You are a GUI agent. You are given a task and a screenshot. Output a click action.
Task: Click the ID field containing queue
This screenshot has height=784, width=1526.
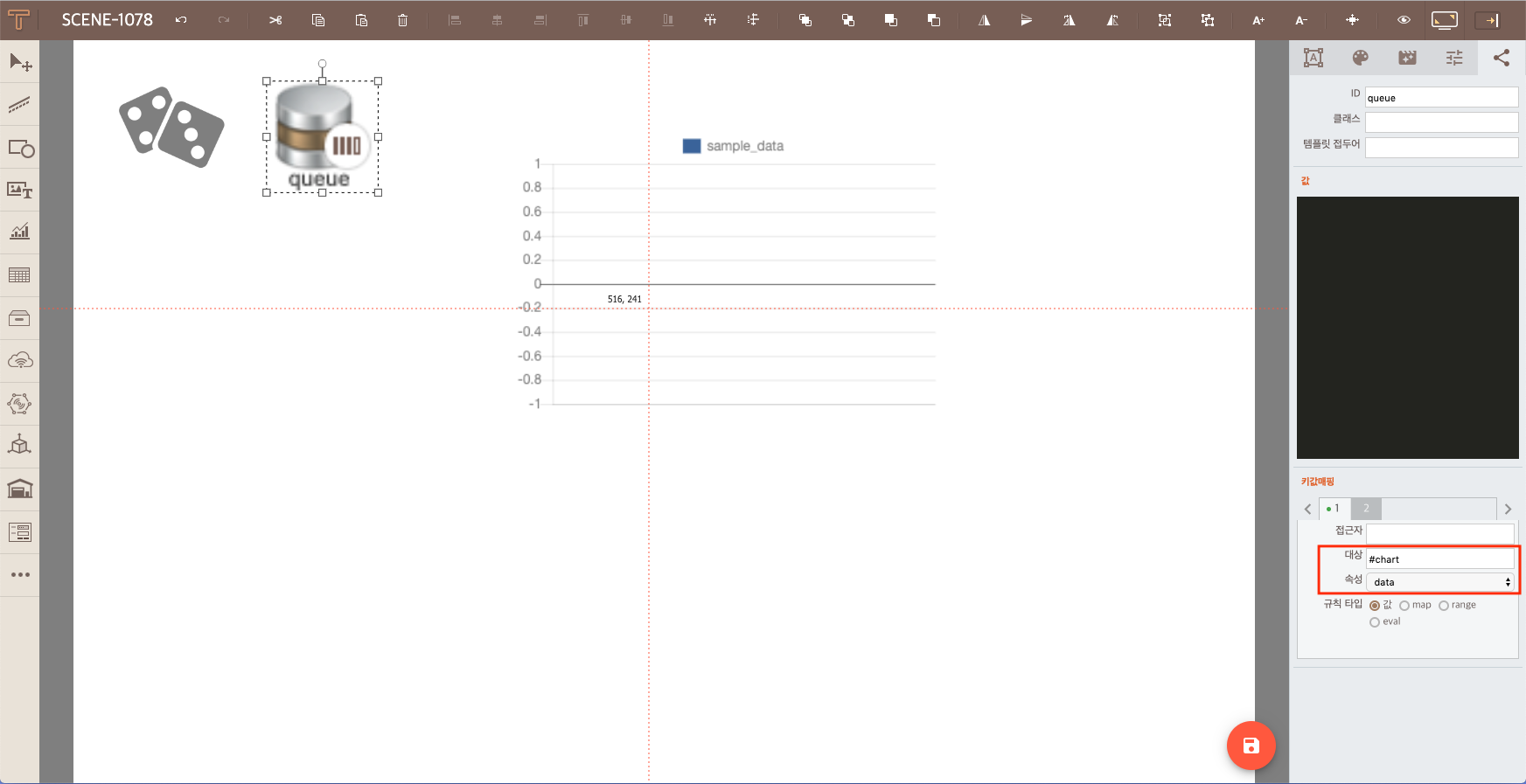point(1442,97)
